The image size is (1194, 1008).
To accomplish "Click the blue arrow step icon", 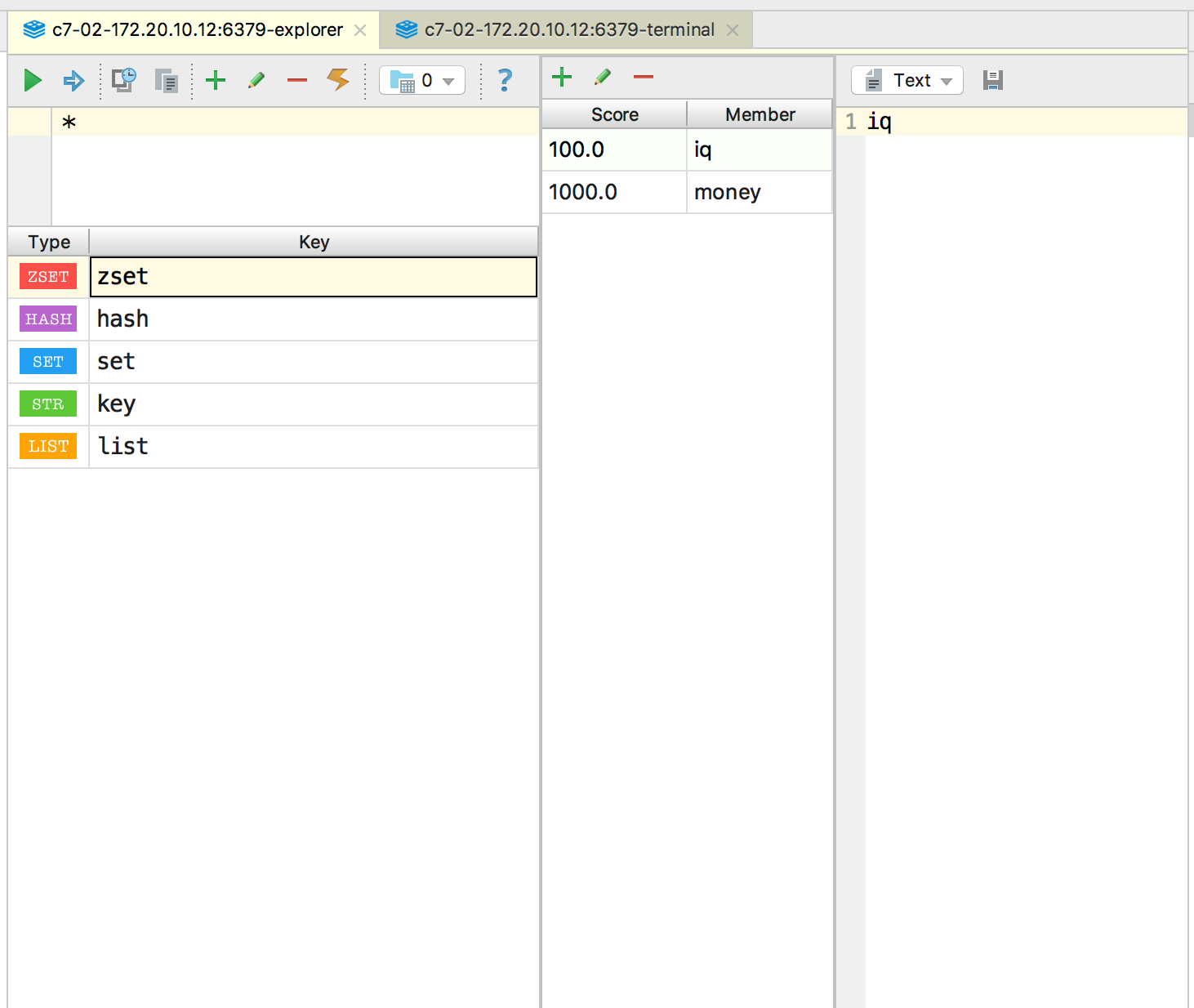I will click(x=74, y=80).
